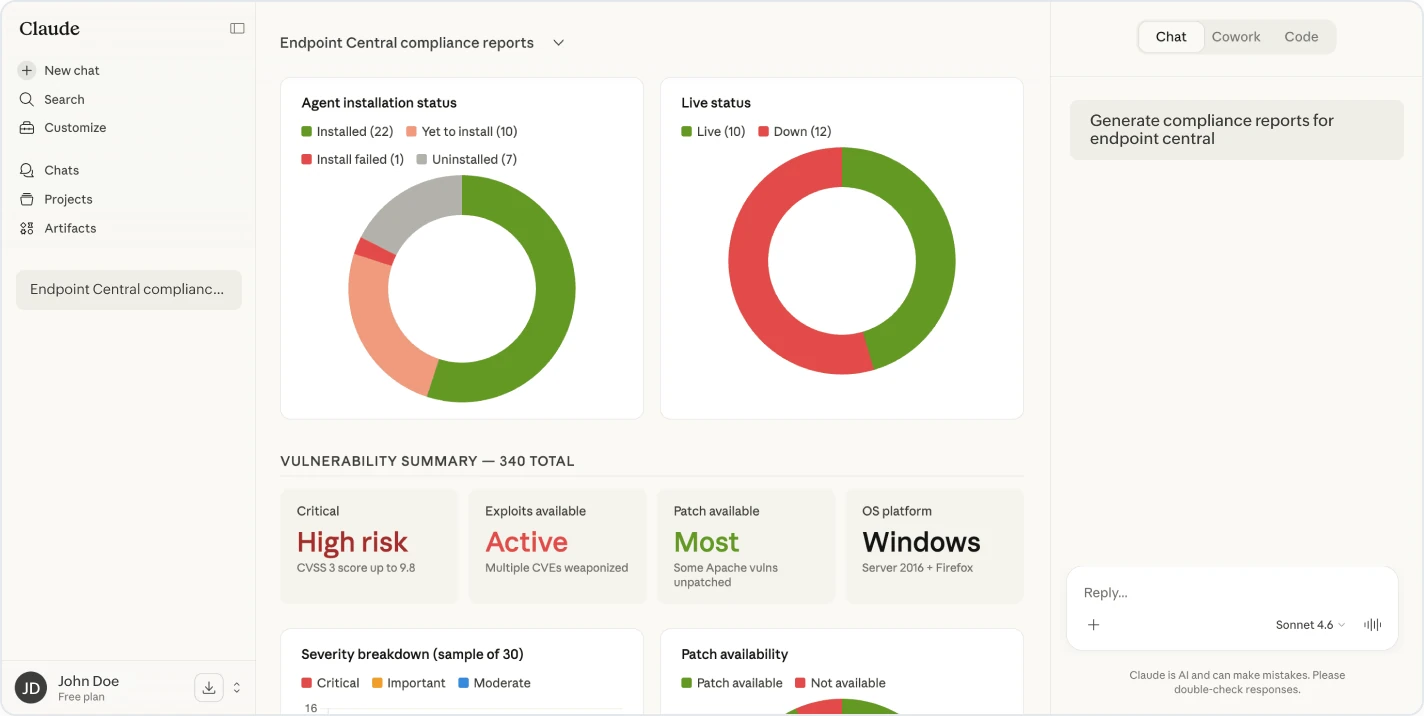The width and height of the screenshot is (1424, 716).
Task: Click the Chats bubble icon
Action: (x=27, y=171)
